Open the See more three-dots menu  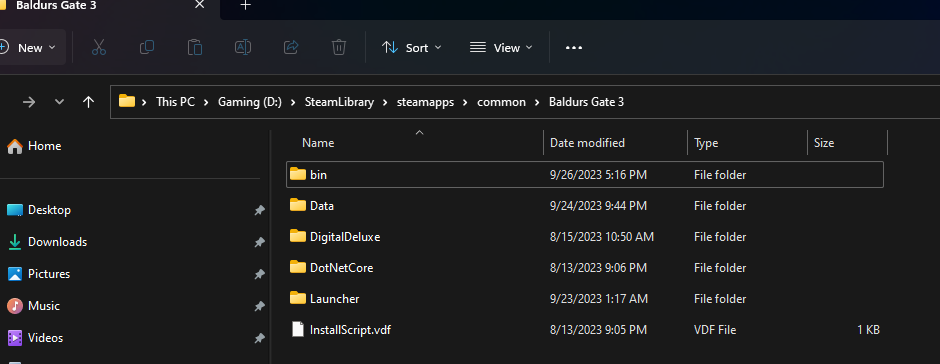pyautogui.click(x=574, y=48)
